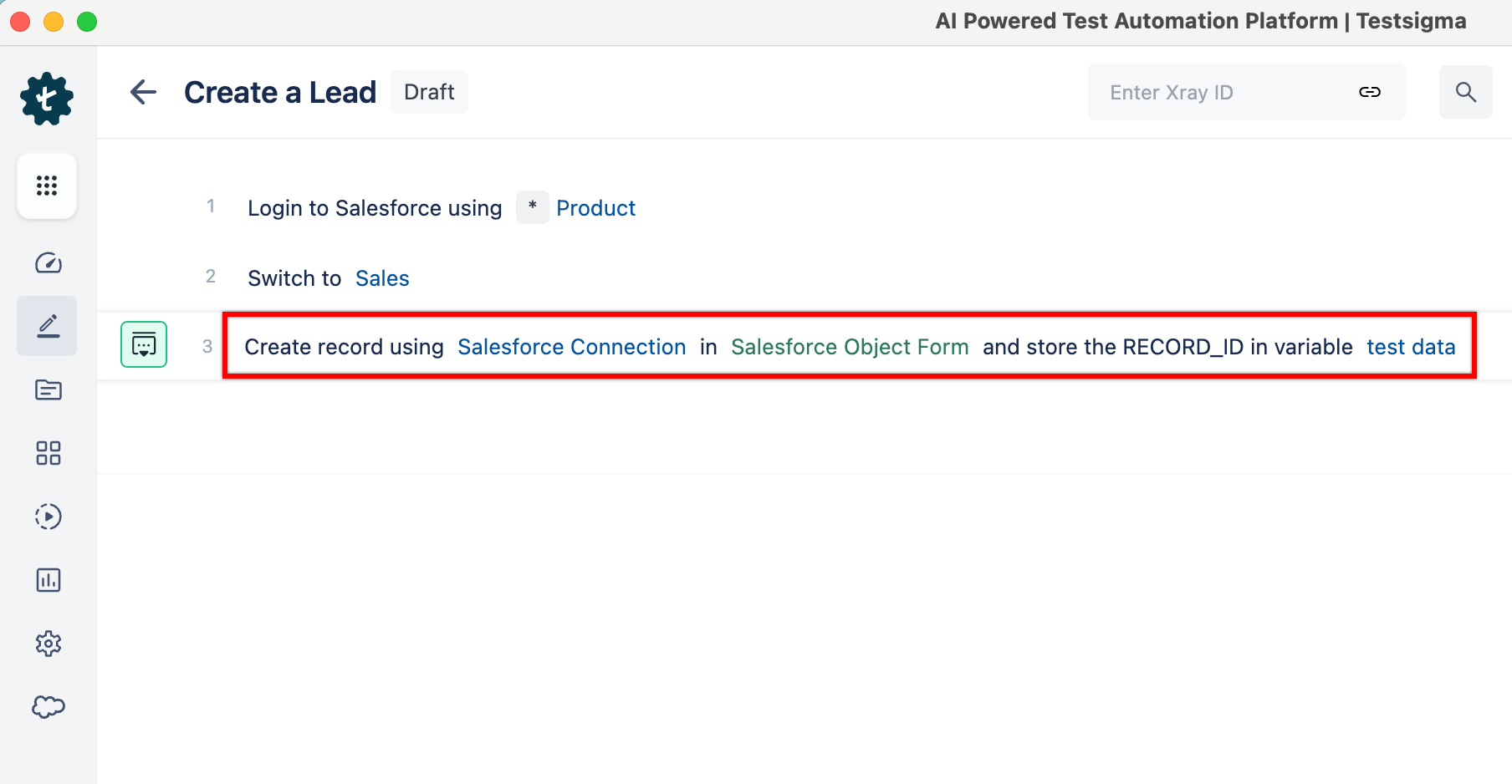1512x784 pixels.
Task: Click step number 1
Action: click(211, 206)
